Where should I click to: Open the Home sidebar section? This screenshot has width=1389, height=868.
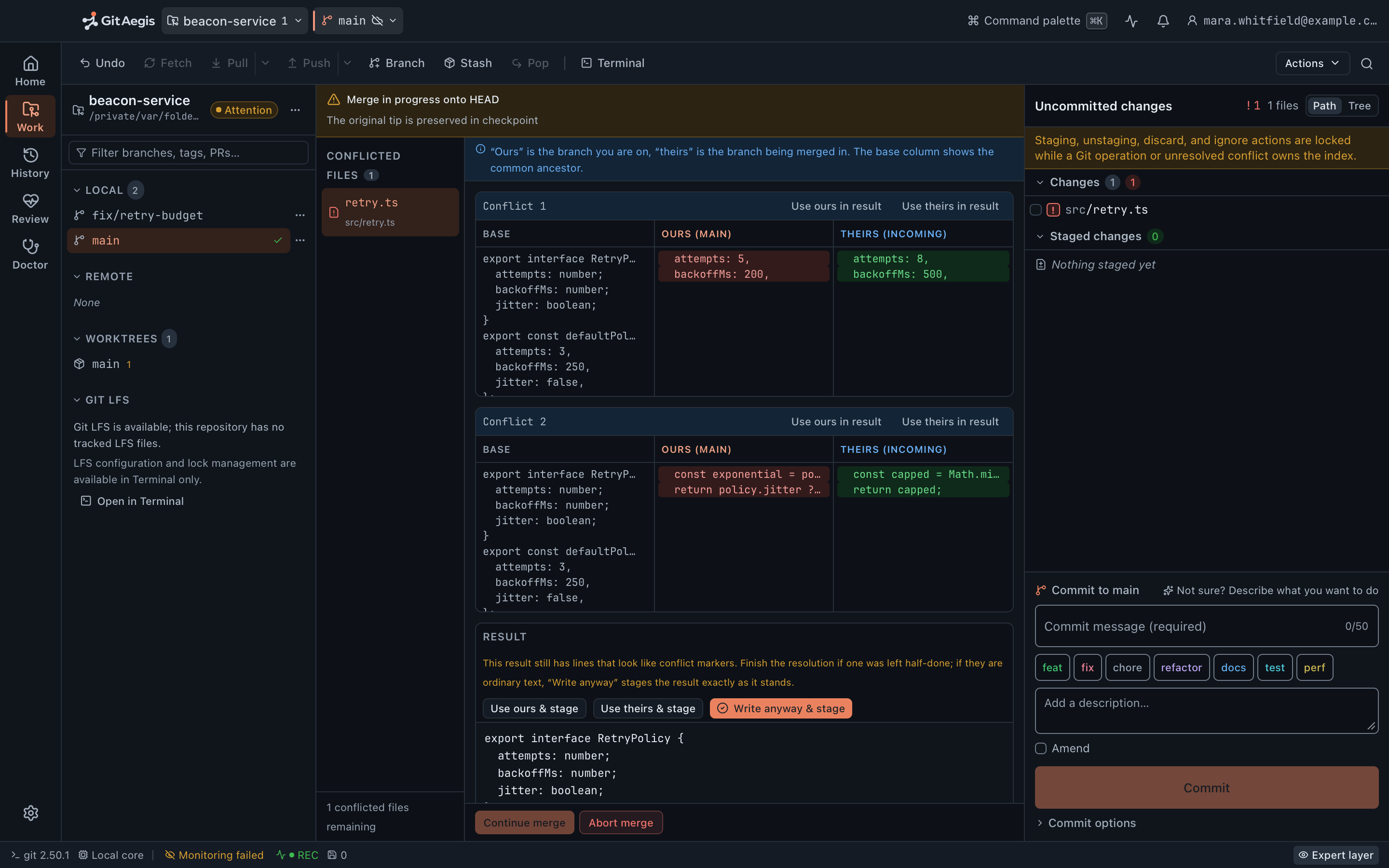(x=30, y=71)
